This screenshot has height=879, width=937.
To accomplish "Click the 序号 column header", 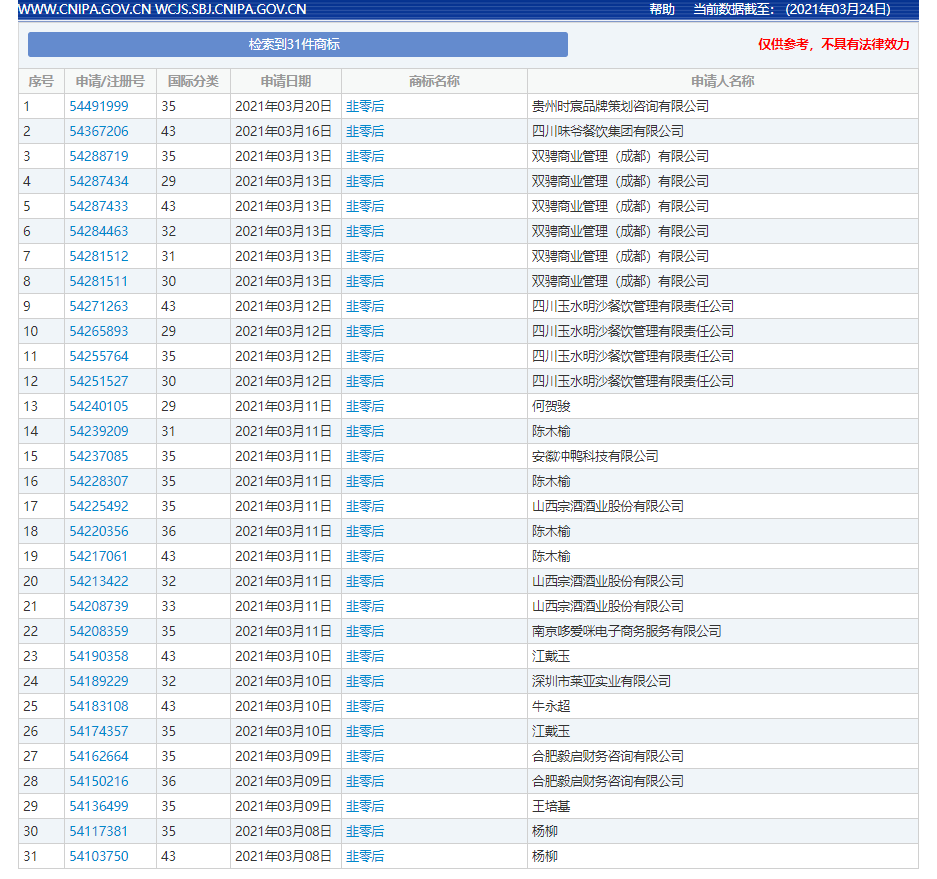I will pos(41,81).
